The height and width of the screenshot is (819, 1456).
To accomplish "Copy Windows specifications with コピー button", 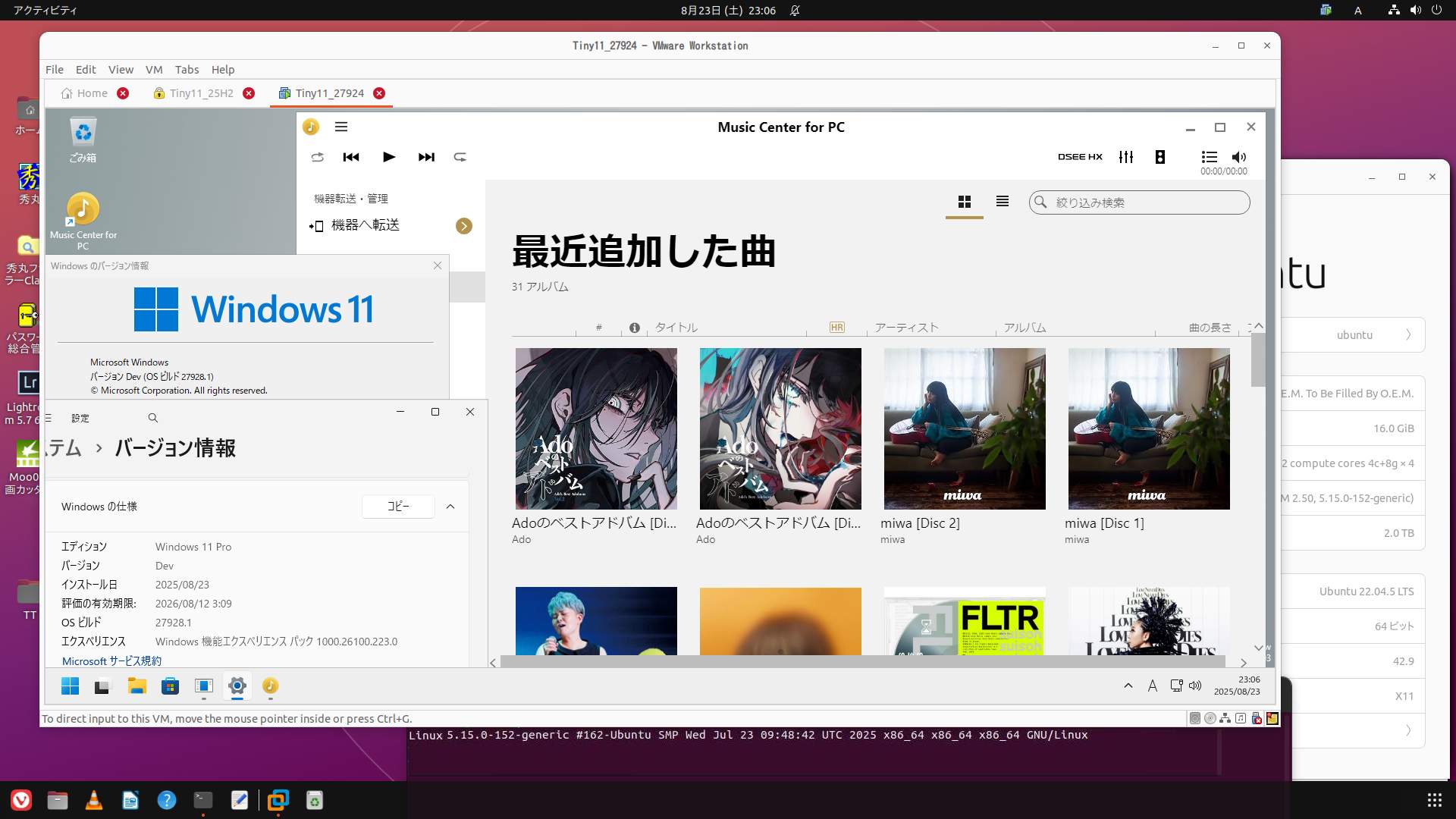I will [398, 507].
